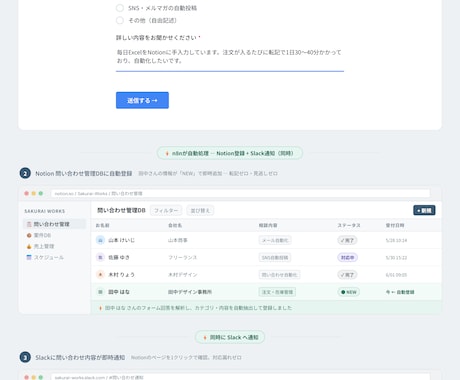Click the date cell in 木村 りょう row
Image resolution: width=460 pixels, height=380 pixels.
pos(396,275)
